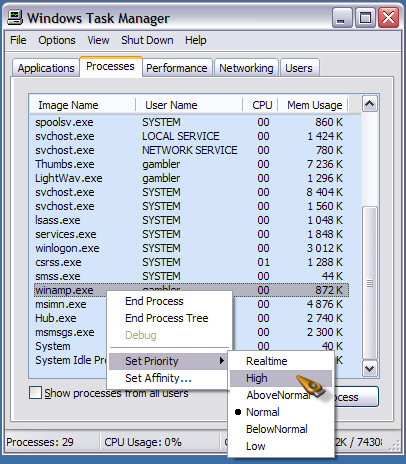Screen dimensions: 406x464
Task: Sort by the User Name column header
Action: (189, 105)
